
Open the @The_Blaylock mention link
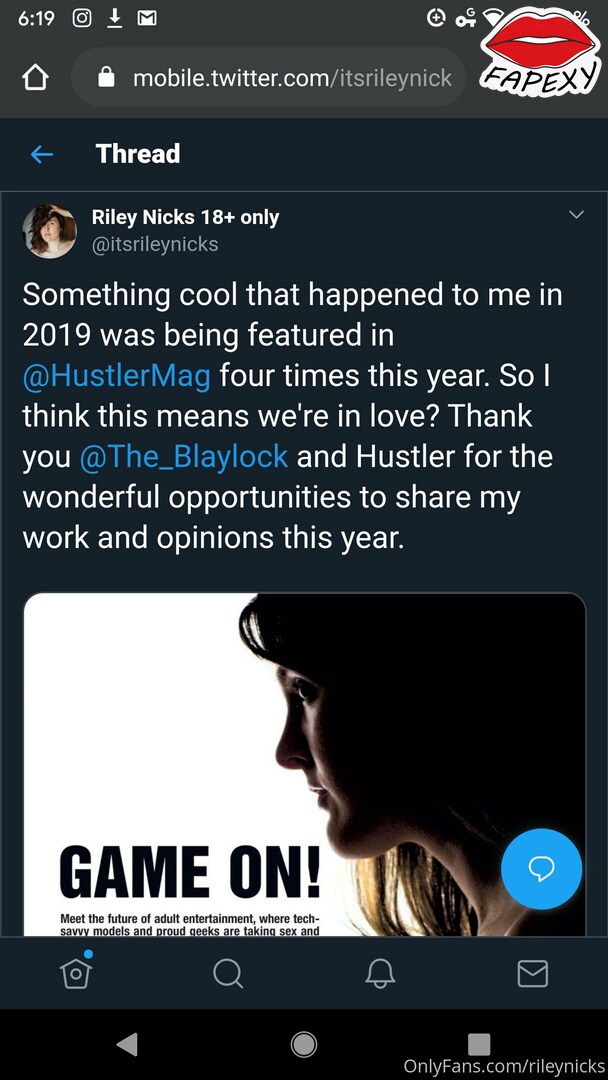click(184, 457)
